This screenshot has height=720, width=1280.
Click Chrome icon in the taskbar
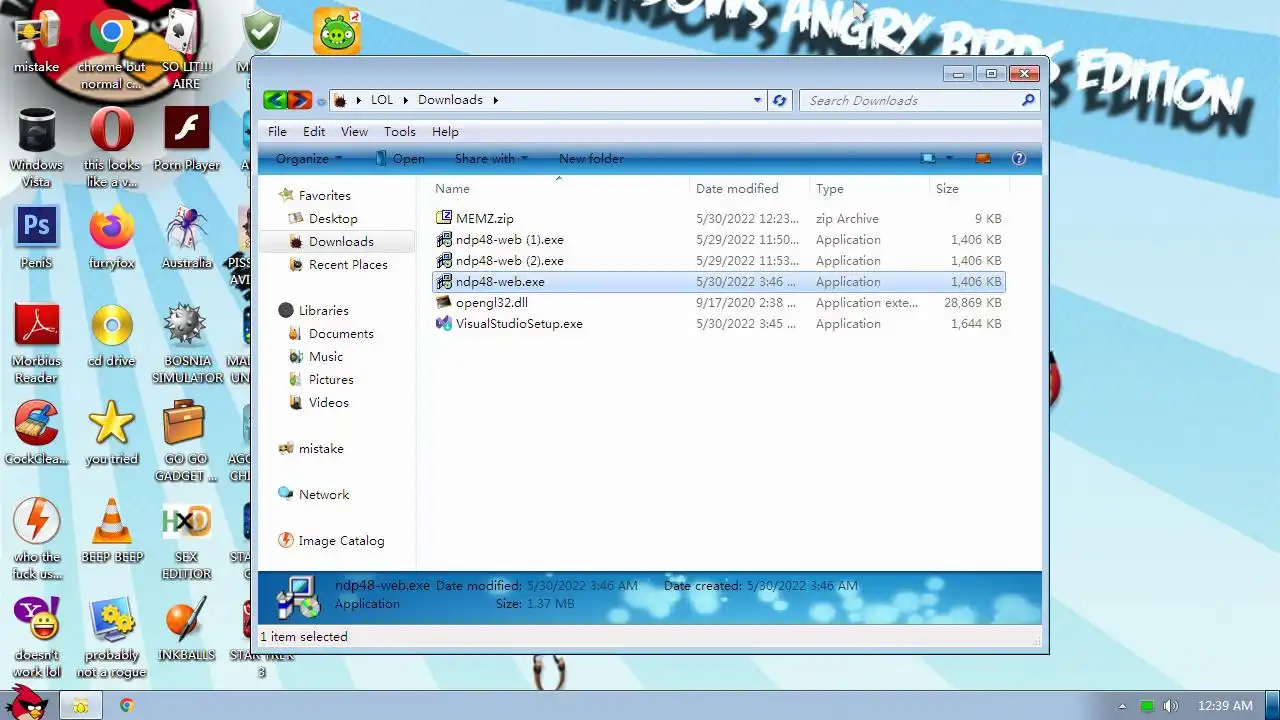126,705
